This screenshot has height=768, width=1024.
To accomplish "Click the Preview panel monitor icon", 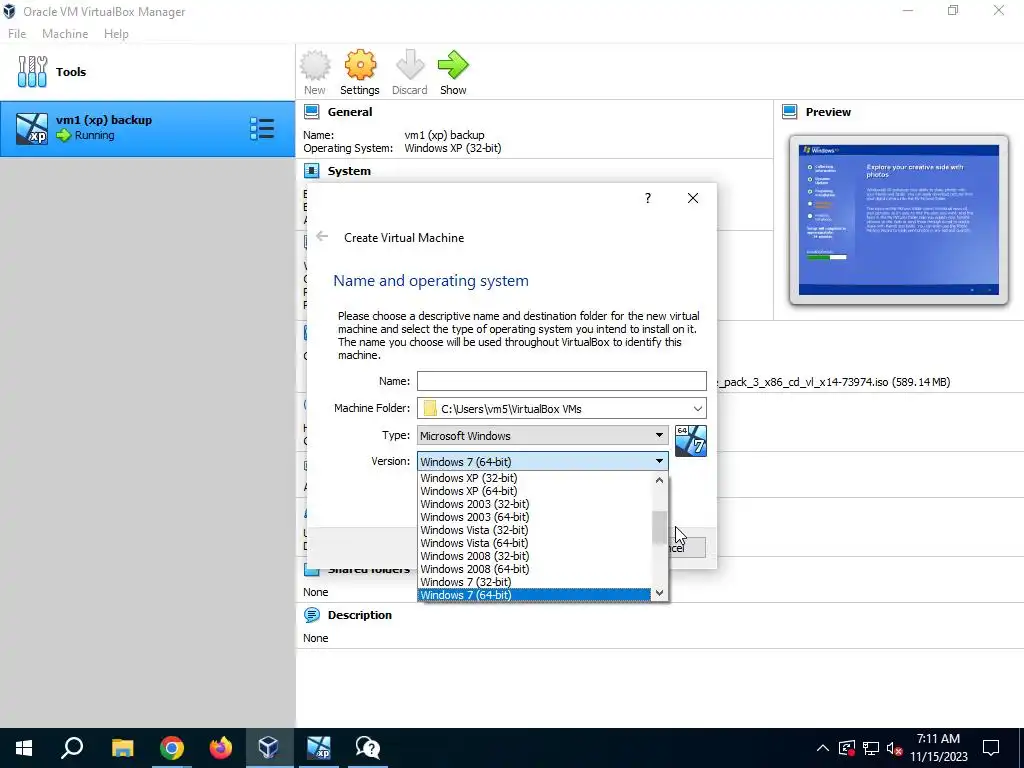I will click(790, 112).
